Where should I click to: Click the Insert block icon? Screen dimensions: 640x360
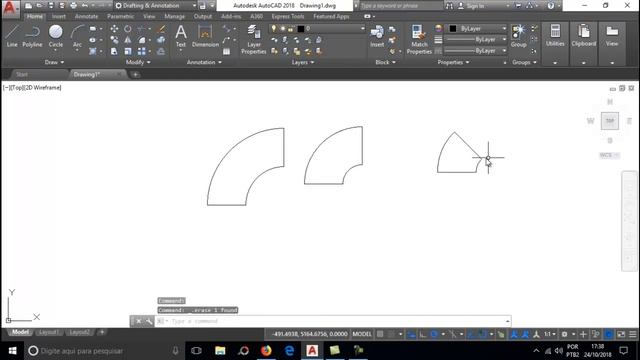(377, 36)
